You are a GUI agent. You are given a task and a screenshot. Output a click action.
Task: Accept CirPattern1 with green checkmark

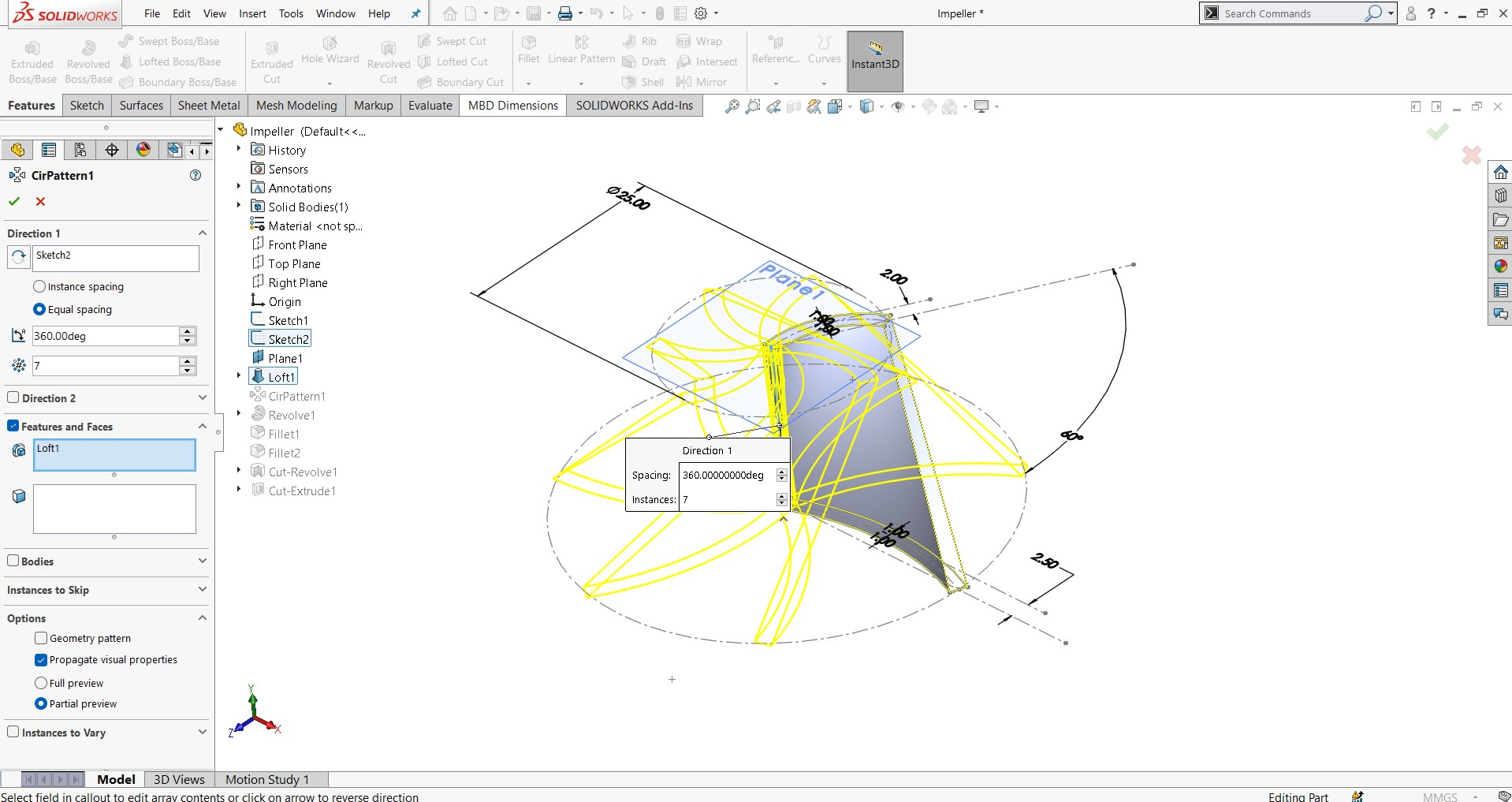tap(14, 201)
